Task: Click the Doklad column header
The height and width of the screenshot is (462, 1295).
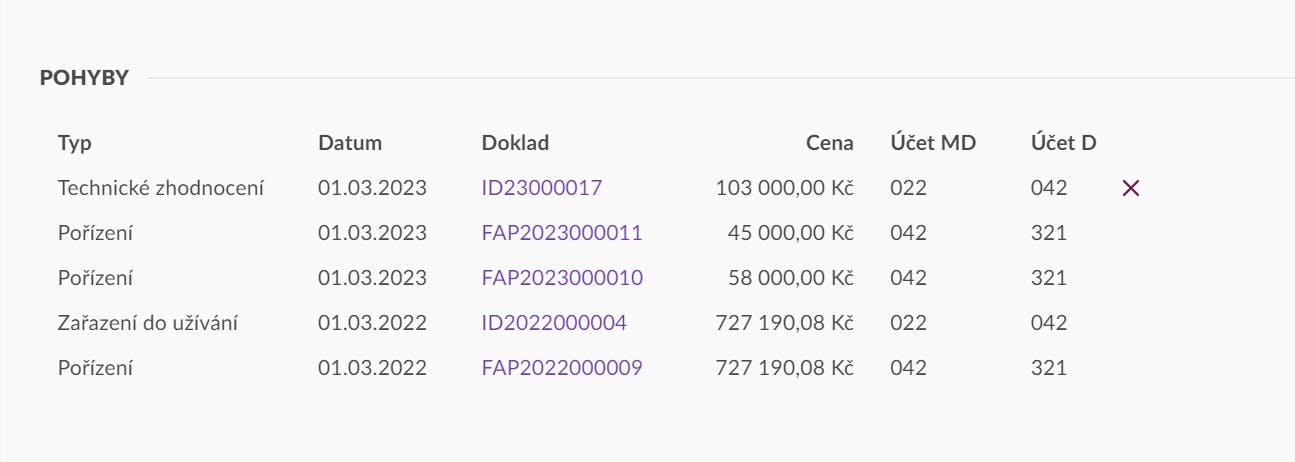Action: (x=515, y=143)
